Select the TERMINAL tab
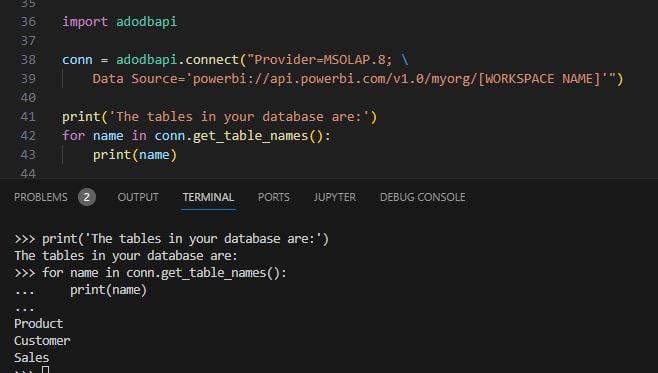The height and width of the screenshot is (373, 658). (208, 197)
